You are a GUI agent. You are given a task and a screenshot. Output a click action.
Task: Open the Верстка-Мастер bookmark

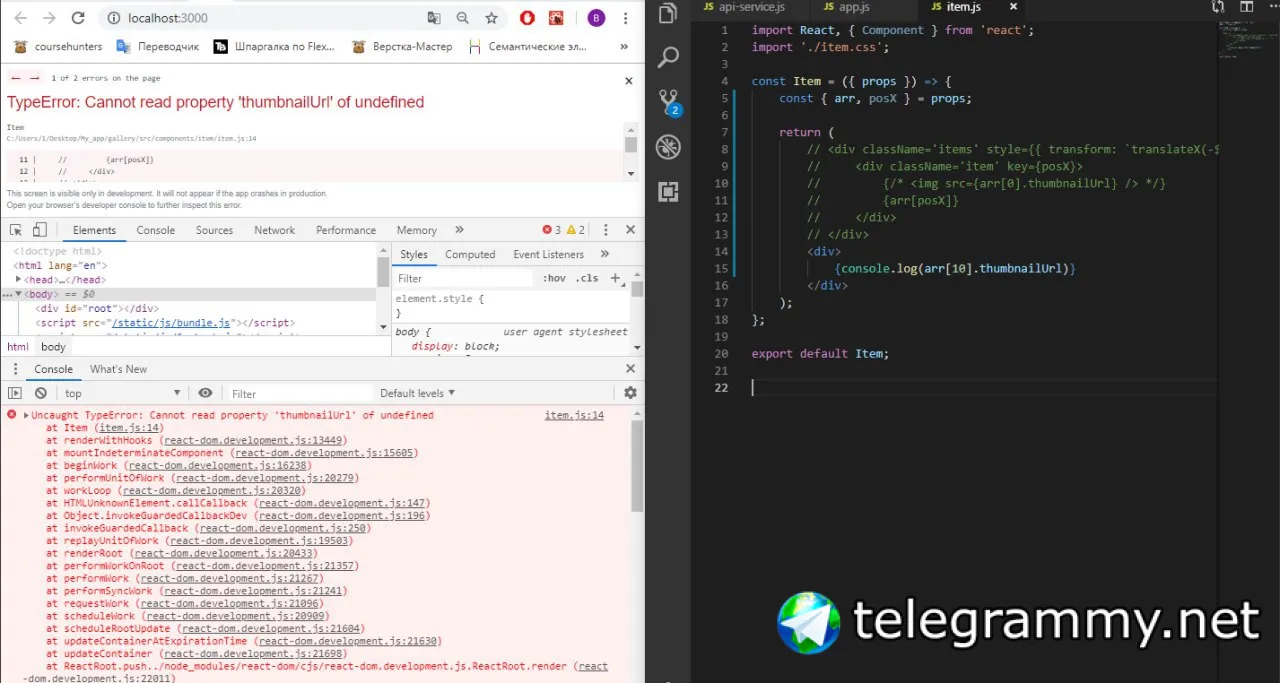pyautogui.click(x=402, y=46)
